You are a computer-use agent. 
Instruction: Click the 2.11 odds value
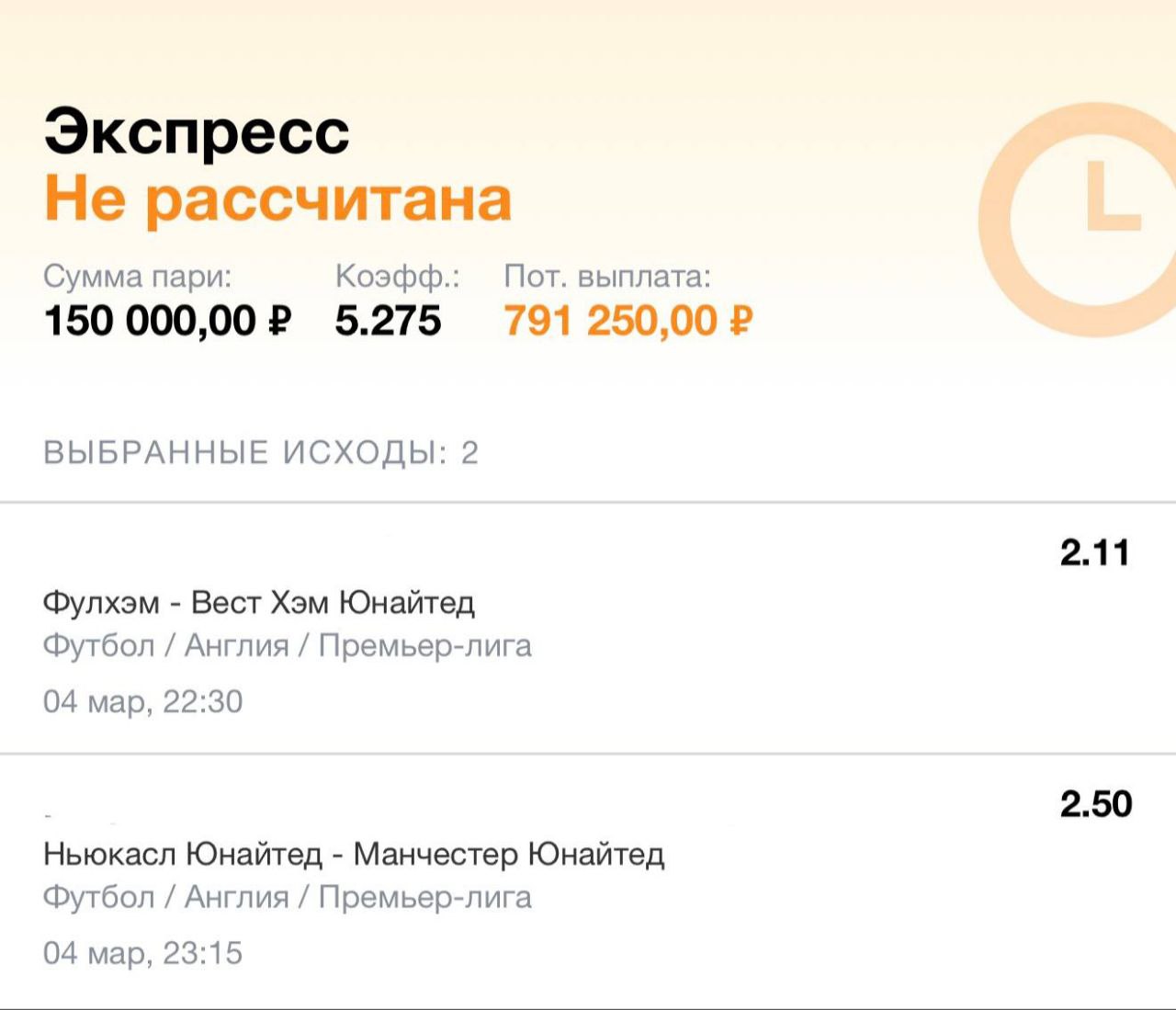point(1094,552)
